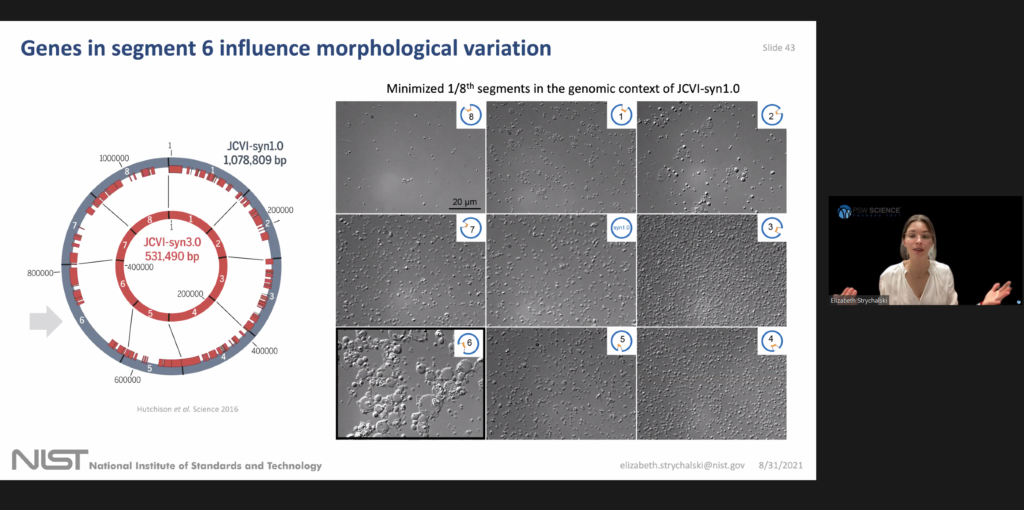This screenshot has width=1024, height=510.
Task: Click the gray arrow pointing to segment 6
Action: (x=45, y=321)
